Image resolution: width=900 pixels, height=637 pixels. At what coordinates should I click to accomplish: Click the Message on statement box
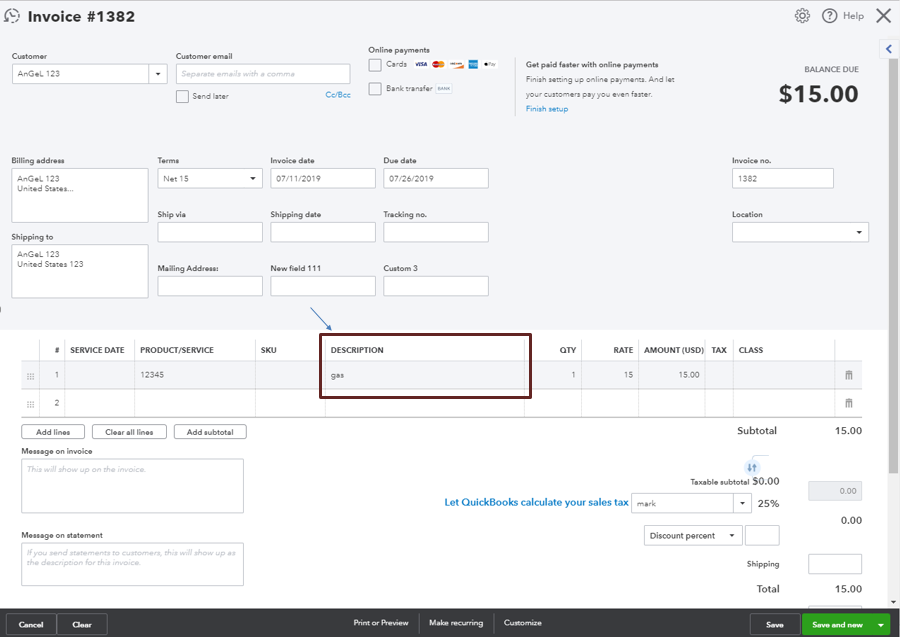[x=132, y=564]
